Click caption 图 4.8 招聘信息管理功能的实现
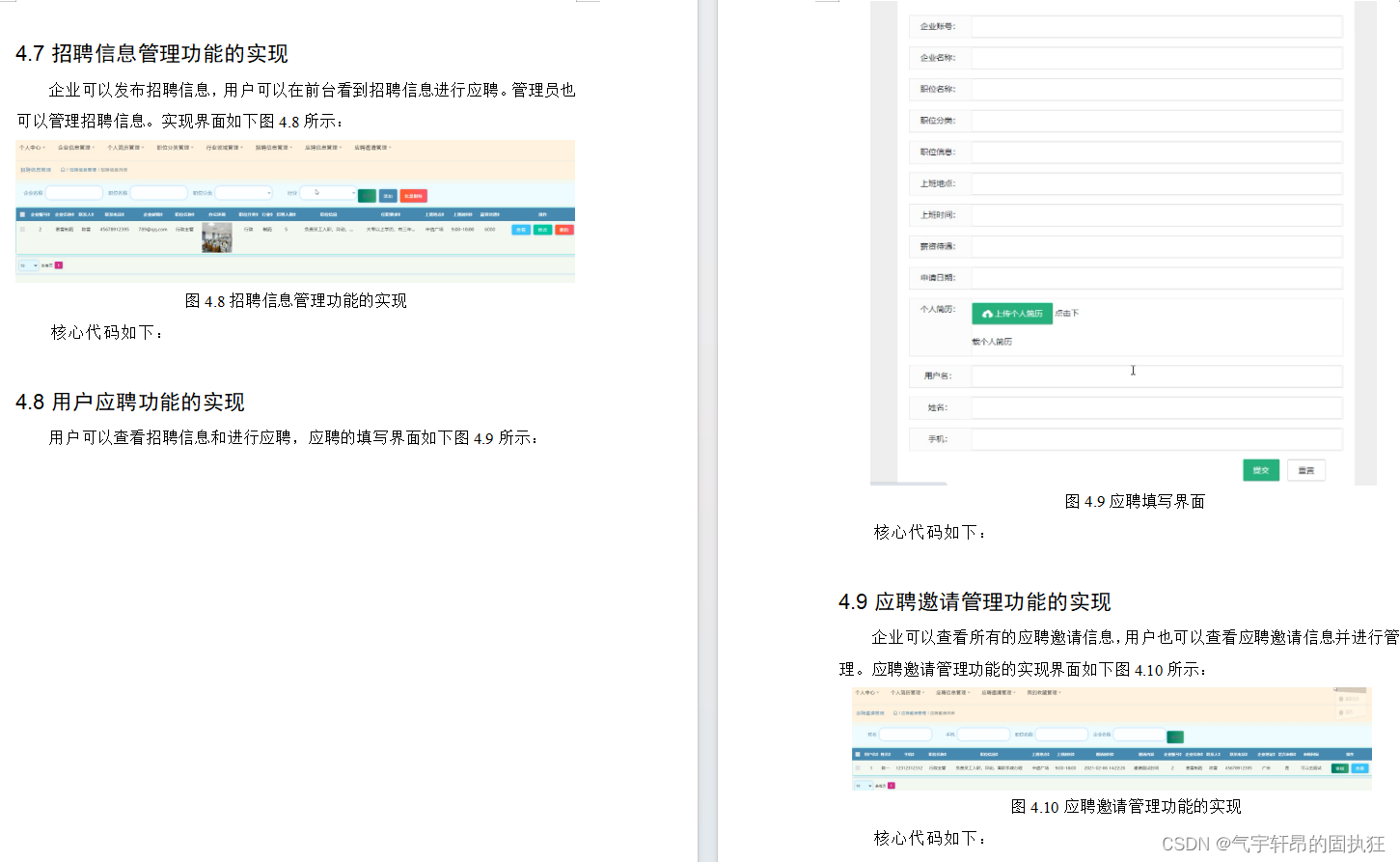1400x862 pixels. (296, 300)
